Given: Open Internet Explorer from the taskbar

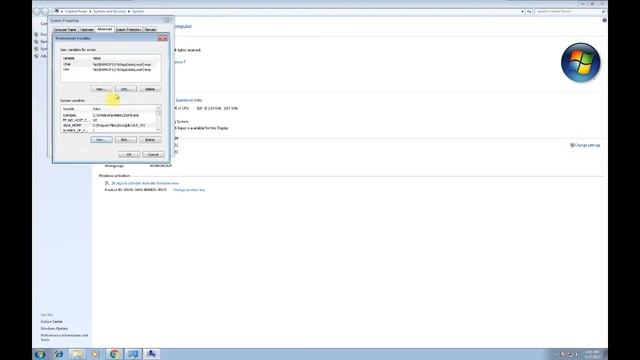Looking at the screenshot, I should click(59, 354).
